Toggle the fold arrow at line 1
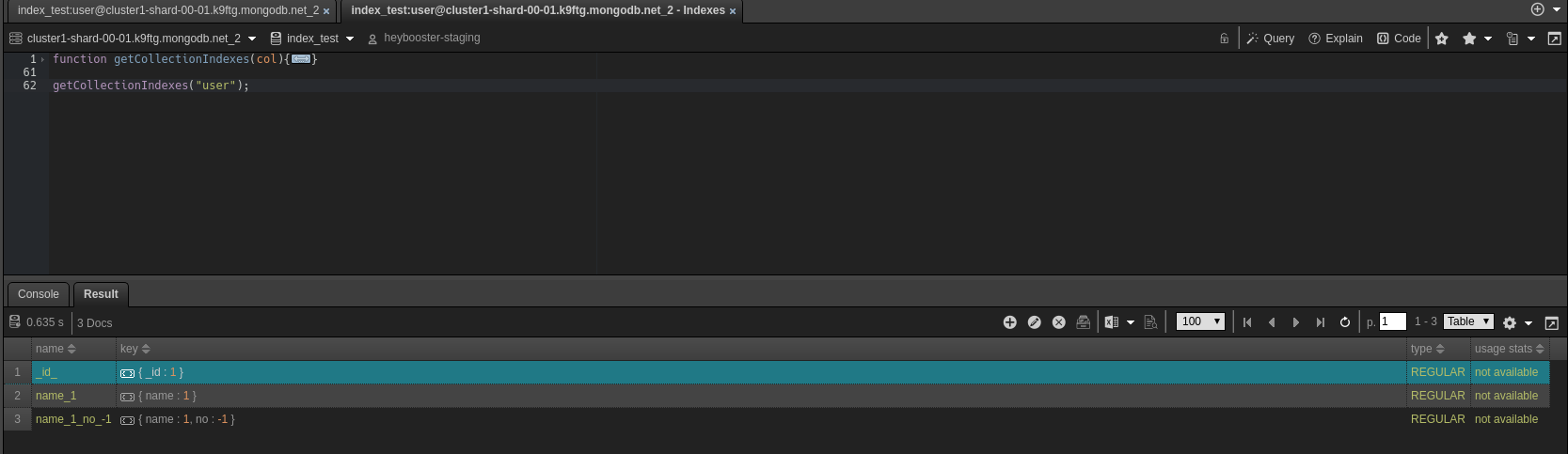Screen dimensions: 1568x454 [x=42, y=59]
